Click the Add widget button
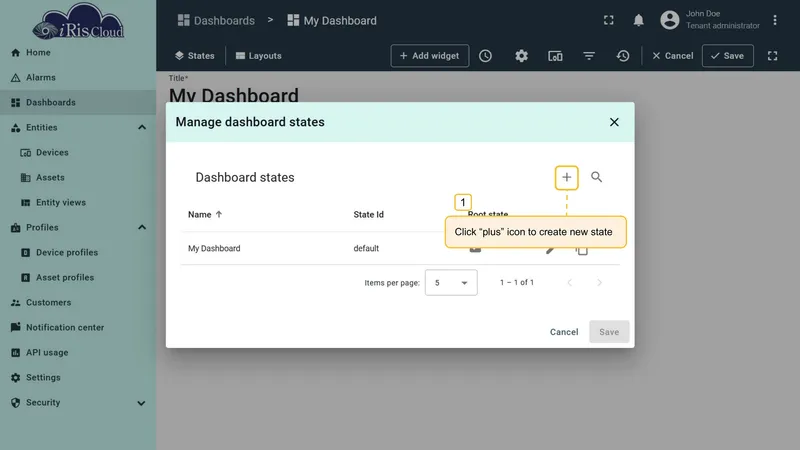The image size is (800, 450). (430, 56)
